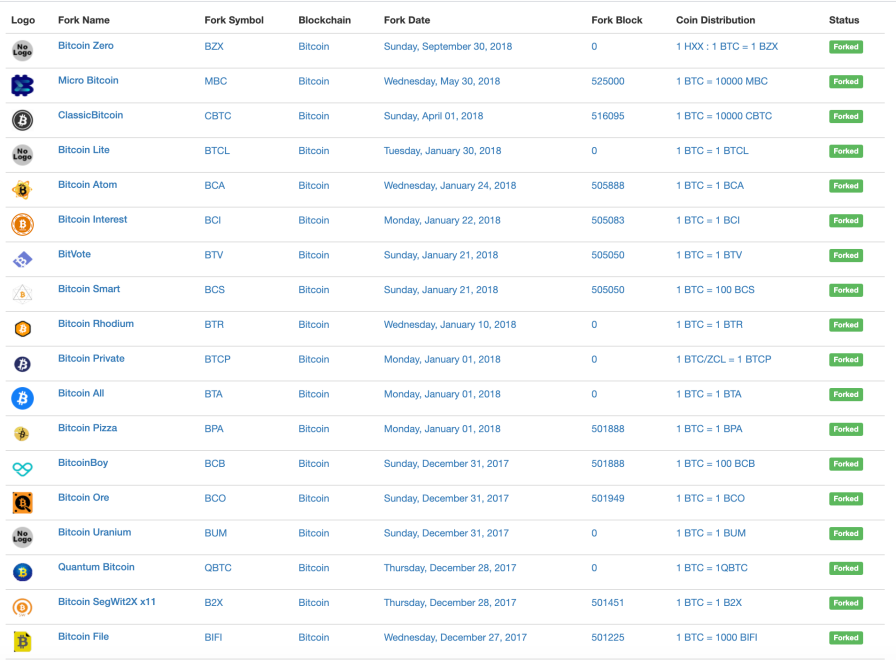Click the Bitcoin File yellow logo

[22, 641]
